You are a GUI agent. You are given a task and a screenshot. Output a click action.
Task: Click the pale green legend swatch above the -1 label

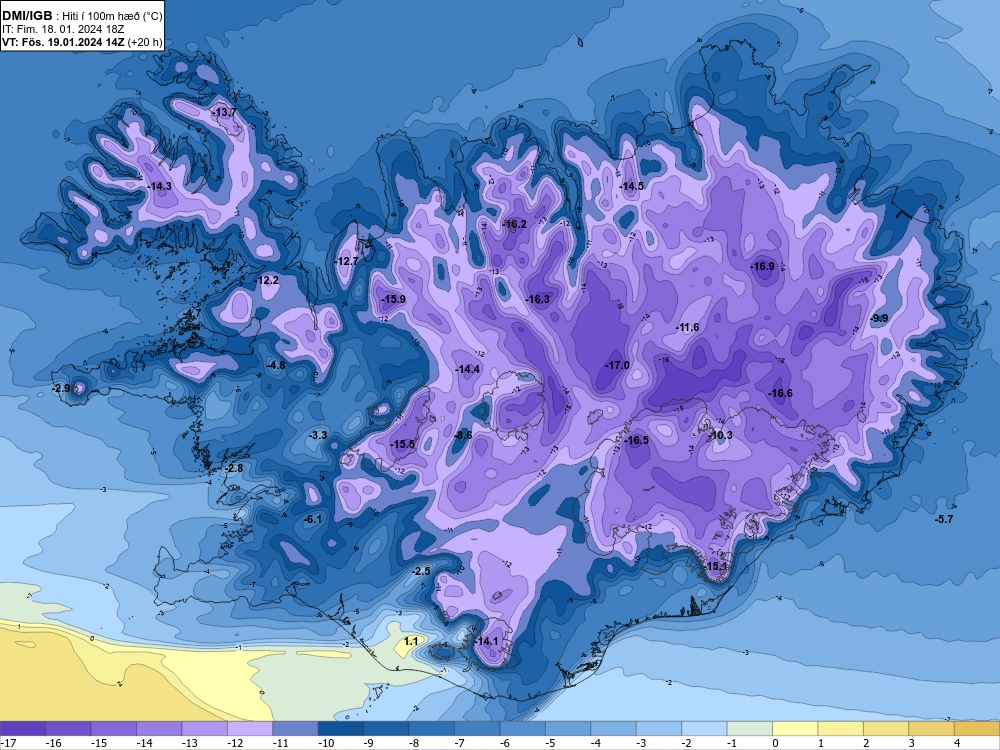coord(749,728)
